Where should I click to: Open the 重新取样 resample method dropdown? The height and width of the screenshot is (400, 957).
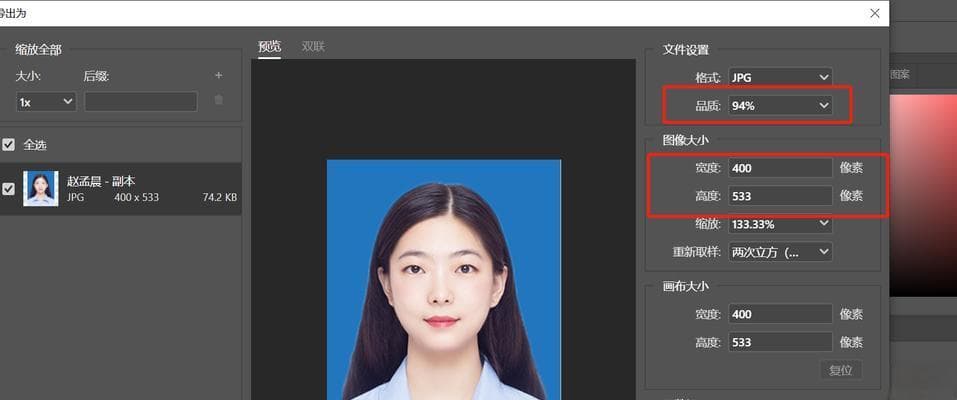tap(781, 252)
